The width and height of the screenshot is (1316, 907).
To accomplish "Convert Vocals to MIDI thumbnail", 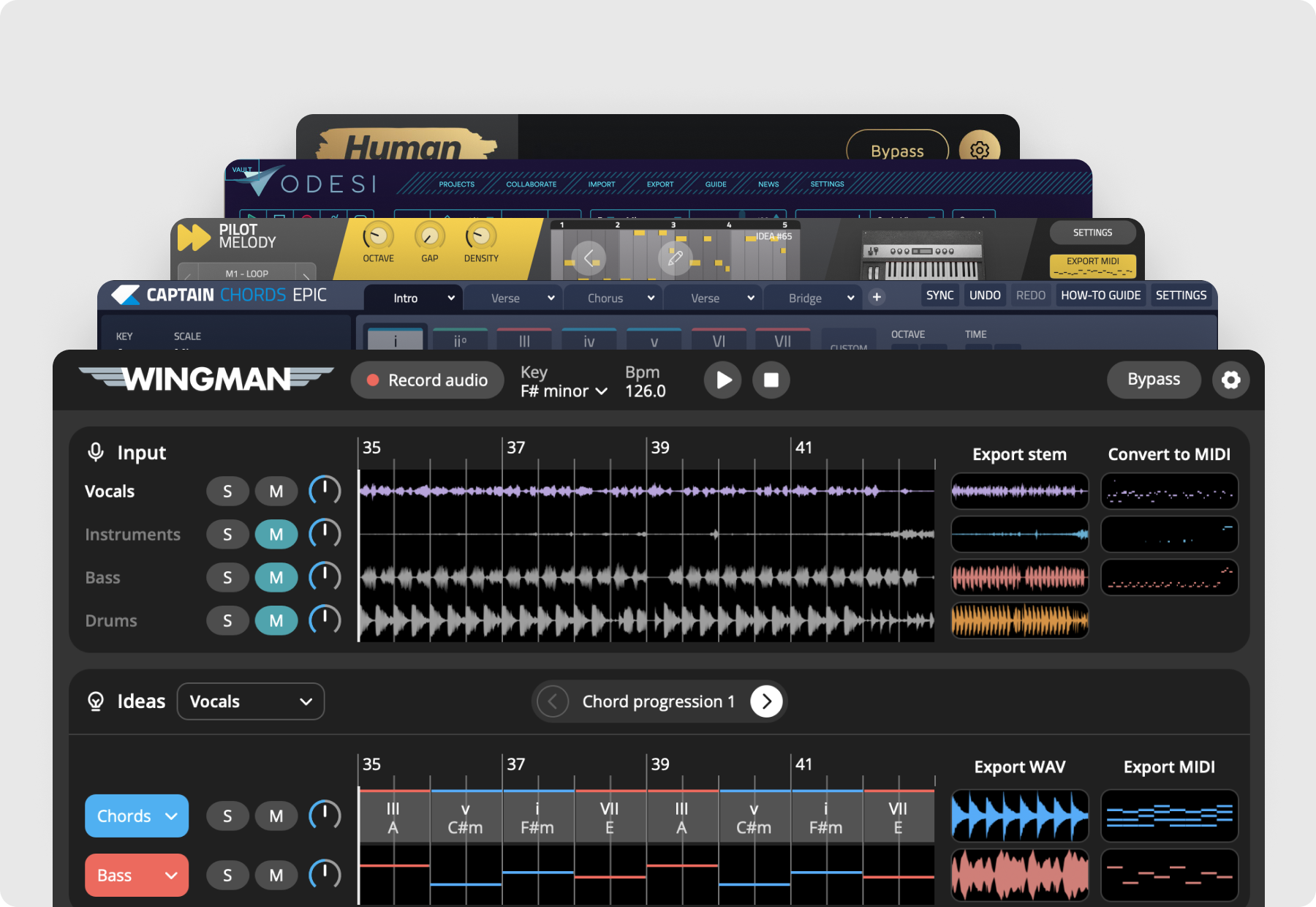I will click(x=1169, y=491).
